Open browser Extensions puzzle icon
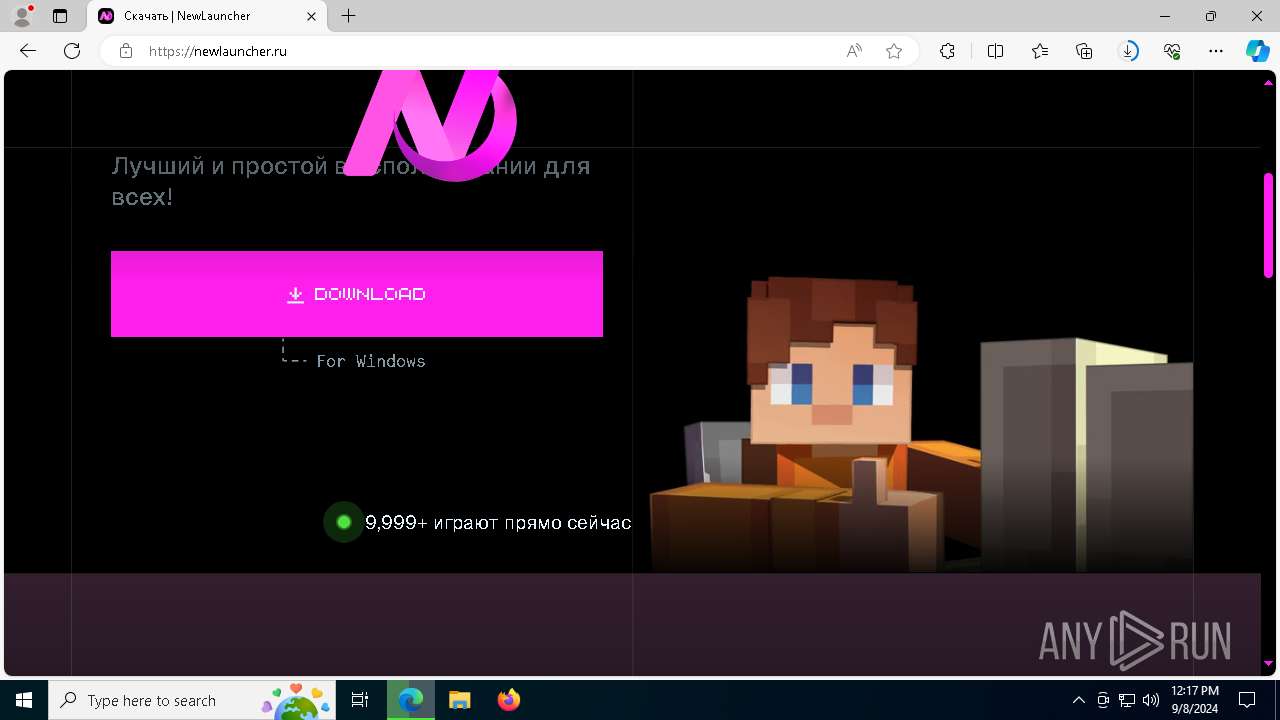The width and height of the screenshot is (1280, 720). click(947, 51)
